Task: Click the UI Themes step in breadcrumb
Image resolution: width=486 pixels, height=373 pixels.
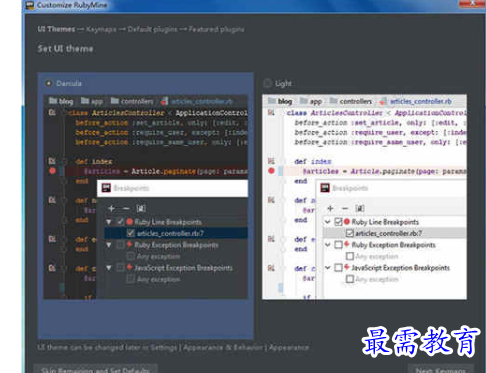Action: coord(56,29)
